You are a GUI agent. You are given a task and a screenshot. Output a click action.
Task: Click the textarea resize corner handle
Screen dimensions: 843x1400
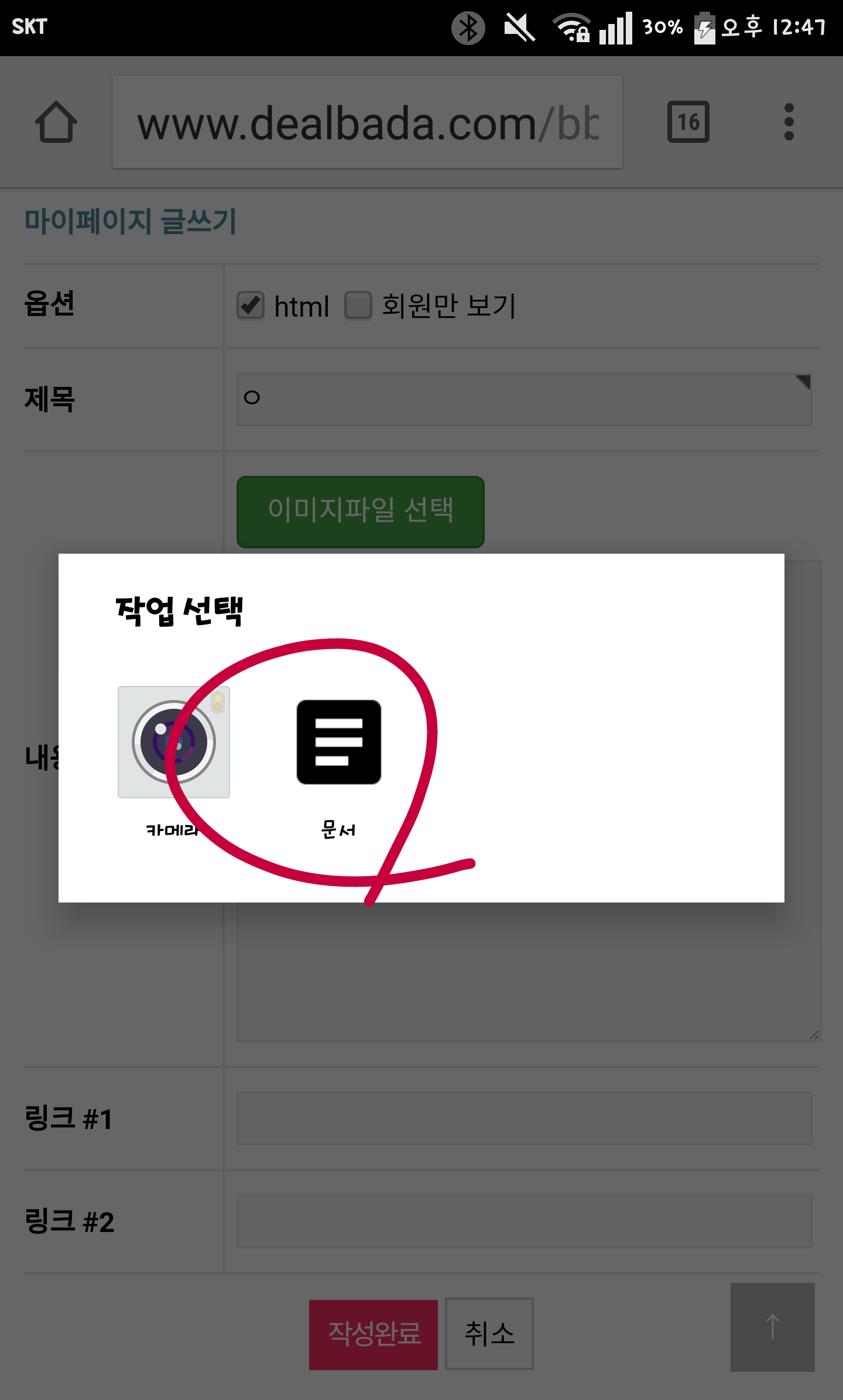coord(814,1034)
